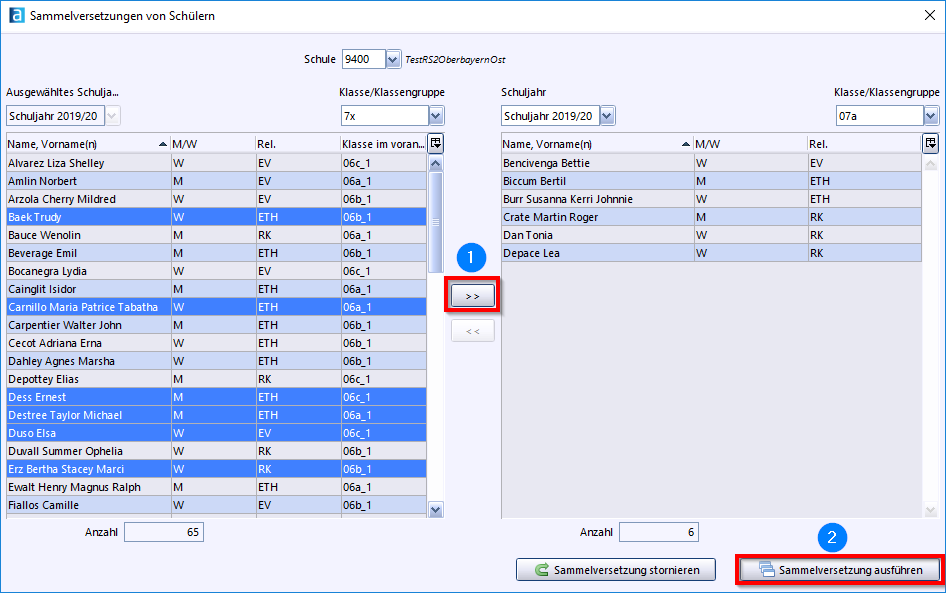Expand the left Klasse/Klassengruppe 7x dropdown
Image resolution: width=946 pixels, height=593 pixels.
pos(435,117)
